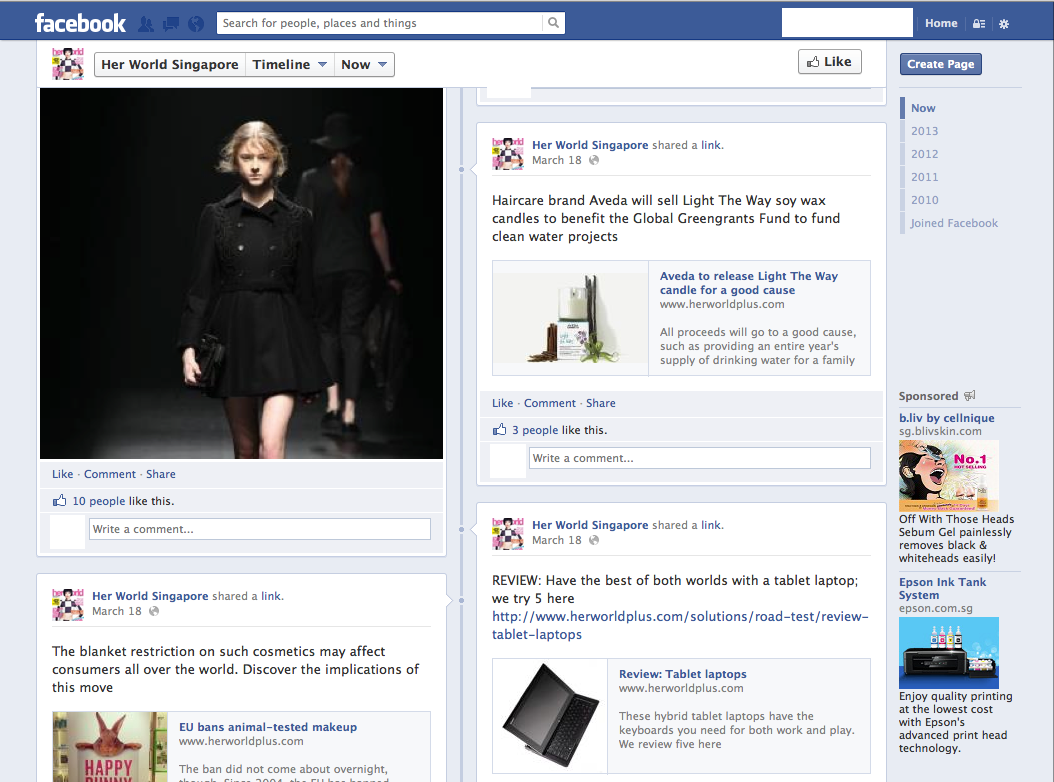Write a comment on the Aveda post
The height and width of the screenshot is (782, 1054).
click(700, 458)
